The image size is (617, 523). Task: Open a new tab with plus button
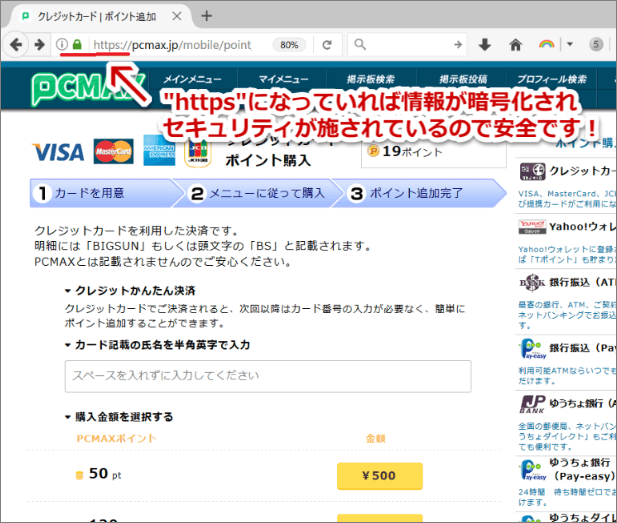tap(207, 16)
